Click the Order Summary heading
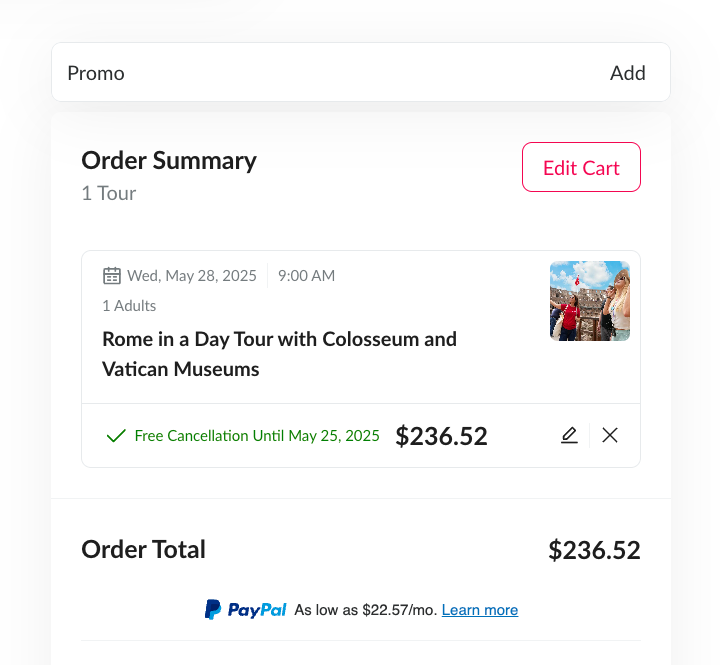Viewport: 720px width, 665px height. (x=169, y=161)
